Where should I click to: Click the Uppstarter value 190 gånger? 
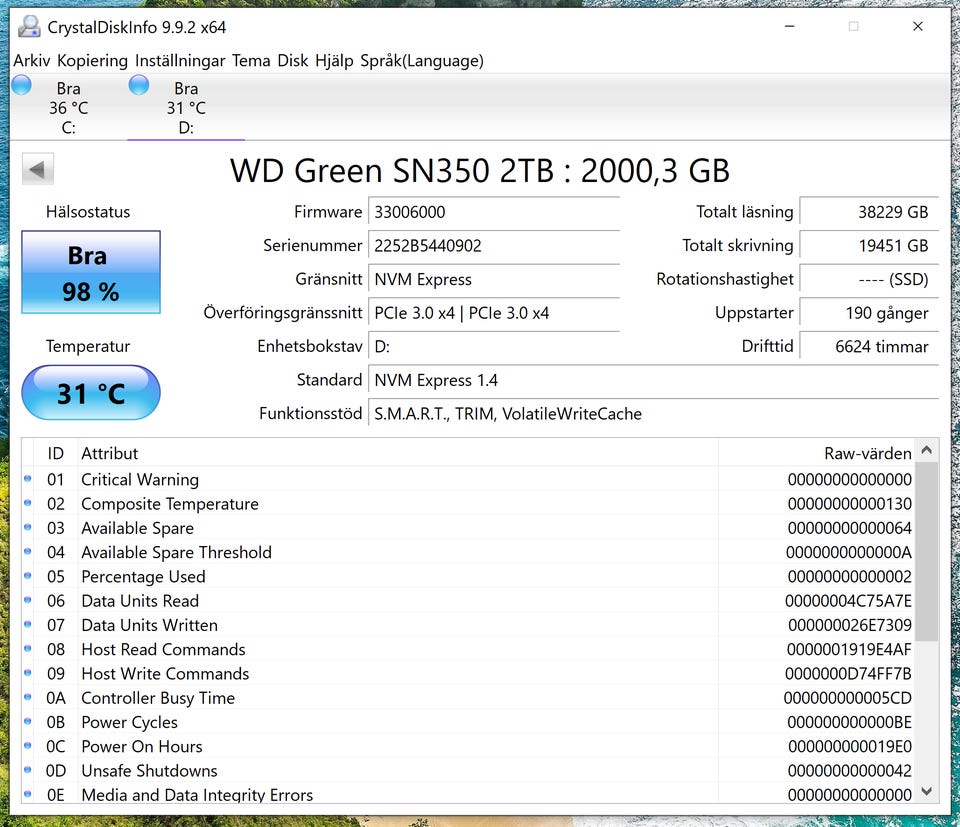pyautogui.click(x=869, y=313)
